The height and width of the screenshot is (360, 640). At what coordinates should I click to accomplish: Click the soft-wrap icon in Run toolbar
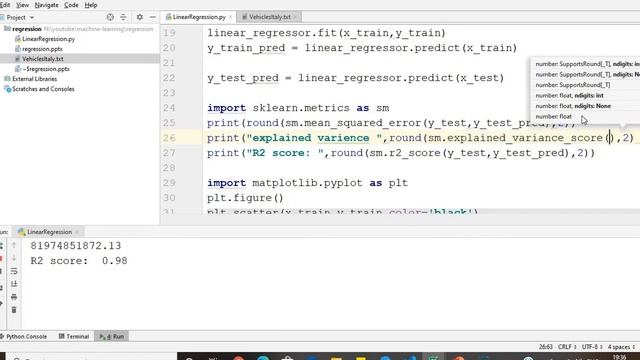click(14, 271)
